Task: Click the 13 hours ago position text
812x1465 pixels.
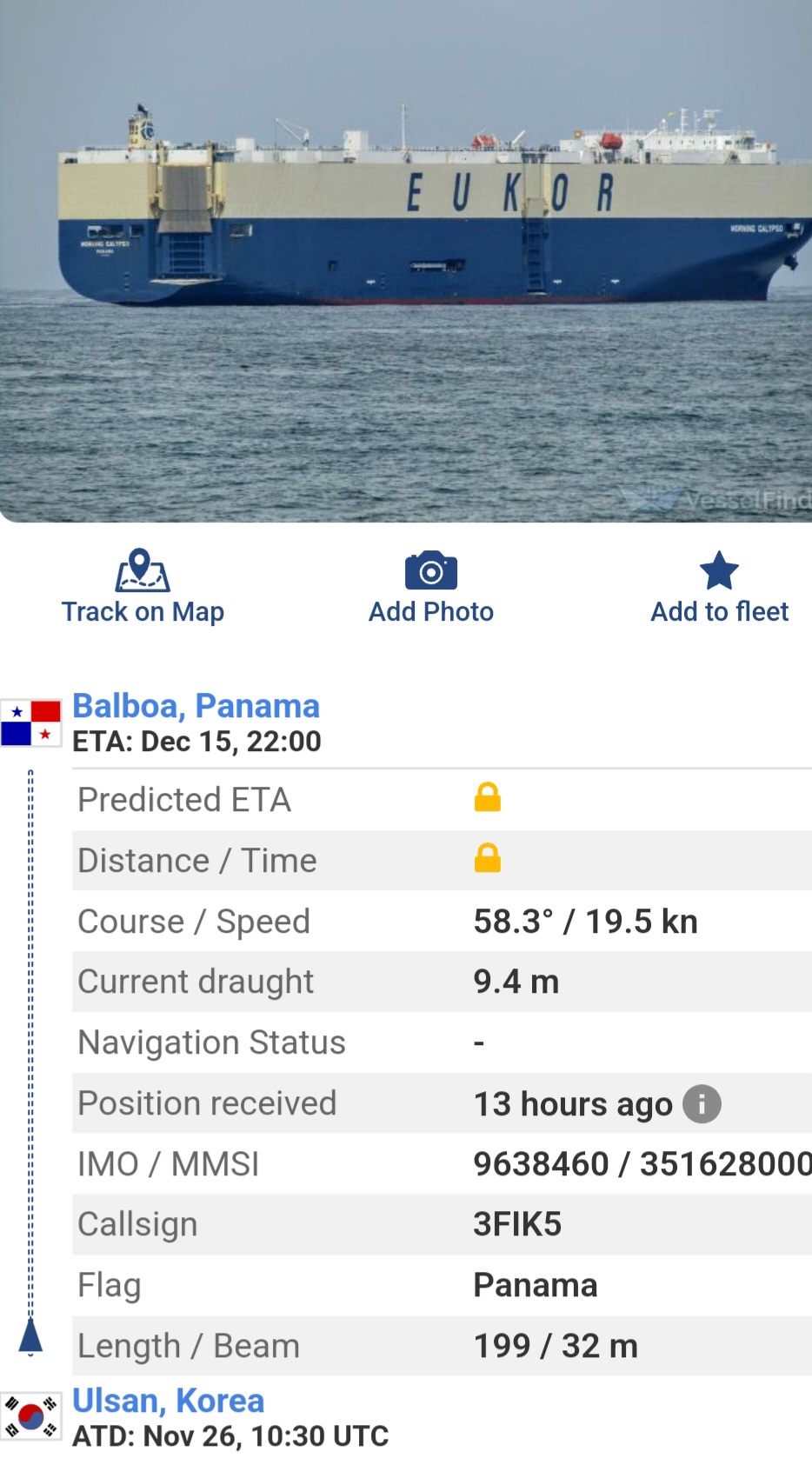Action: tap(573, 1104)
